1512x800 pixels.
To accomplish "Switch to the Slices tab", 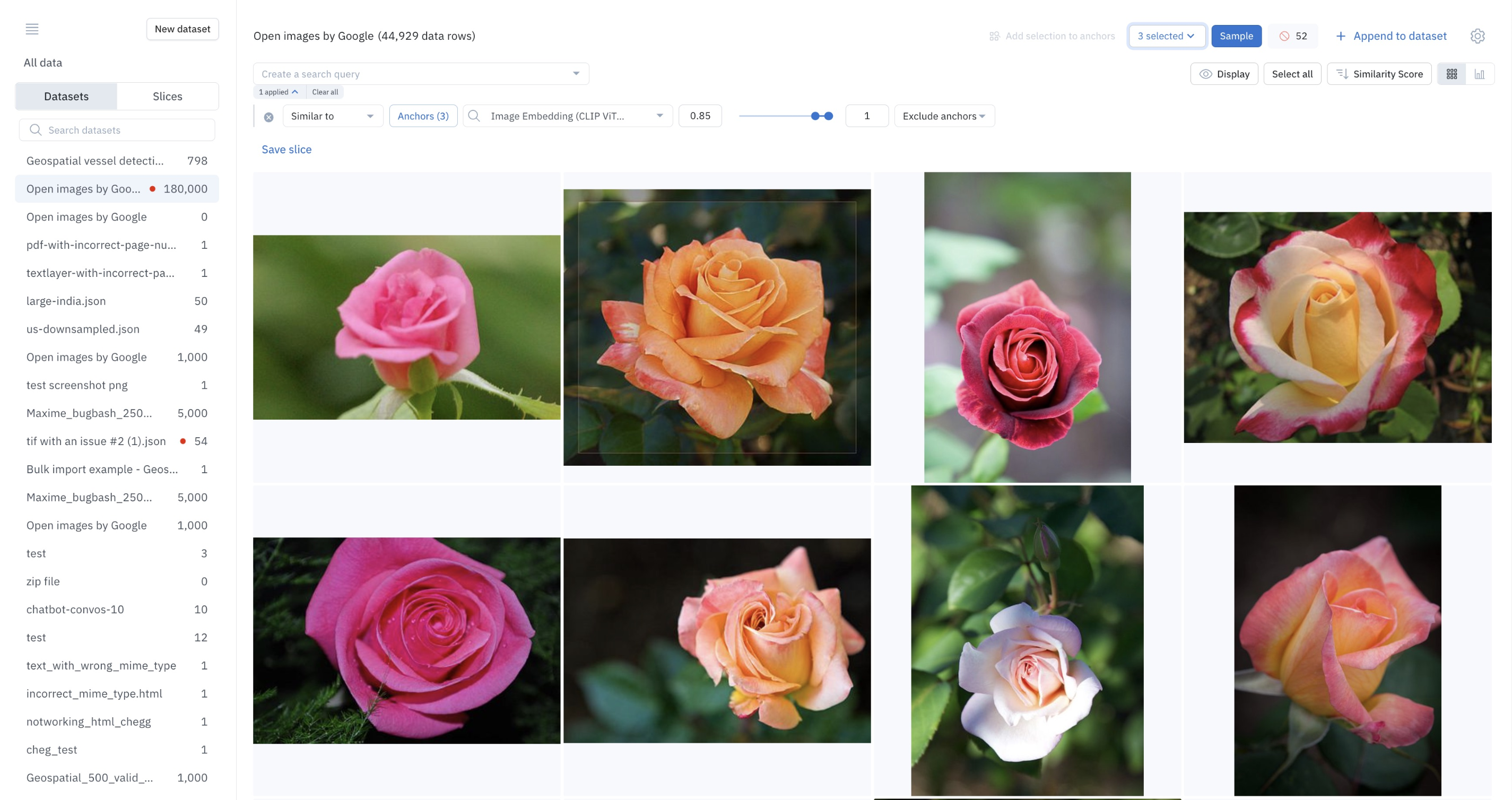I will coord(167,96).
